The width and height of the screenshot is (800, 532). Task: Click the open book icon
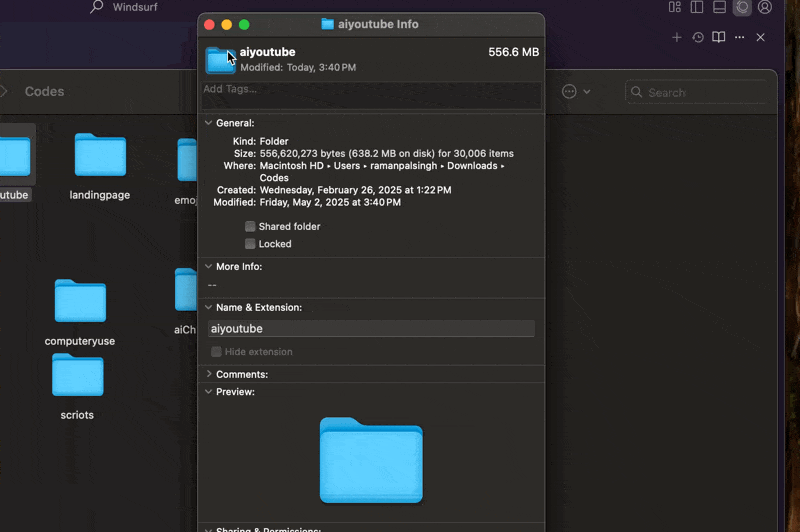(718, 37)
